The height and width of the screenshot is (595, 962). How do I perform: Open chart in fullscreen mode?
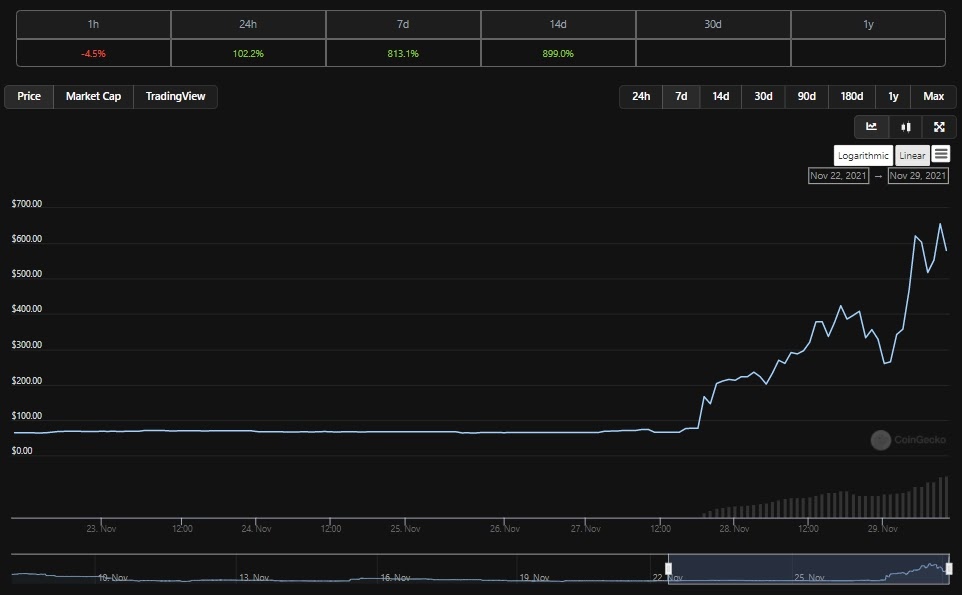click(939, 127)
